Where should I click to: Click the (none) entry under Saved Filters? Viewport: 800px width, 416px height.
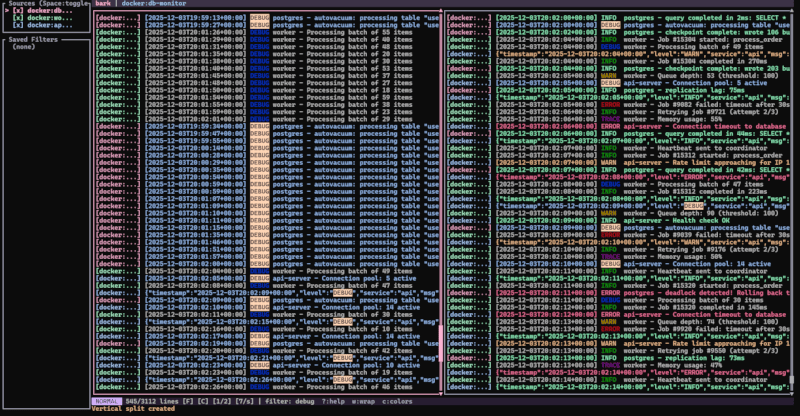25,45
